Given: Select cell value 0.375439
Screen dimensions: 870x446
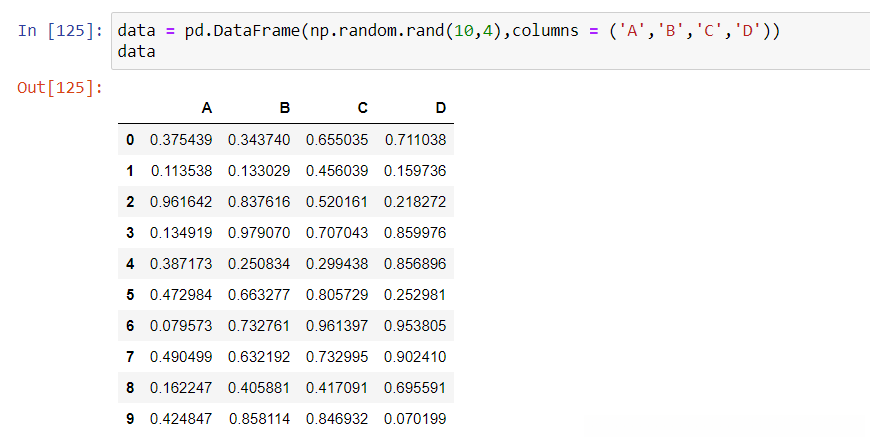Looking at the screenshot, I should pyautogui.click(x=181, y=140).
